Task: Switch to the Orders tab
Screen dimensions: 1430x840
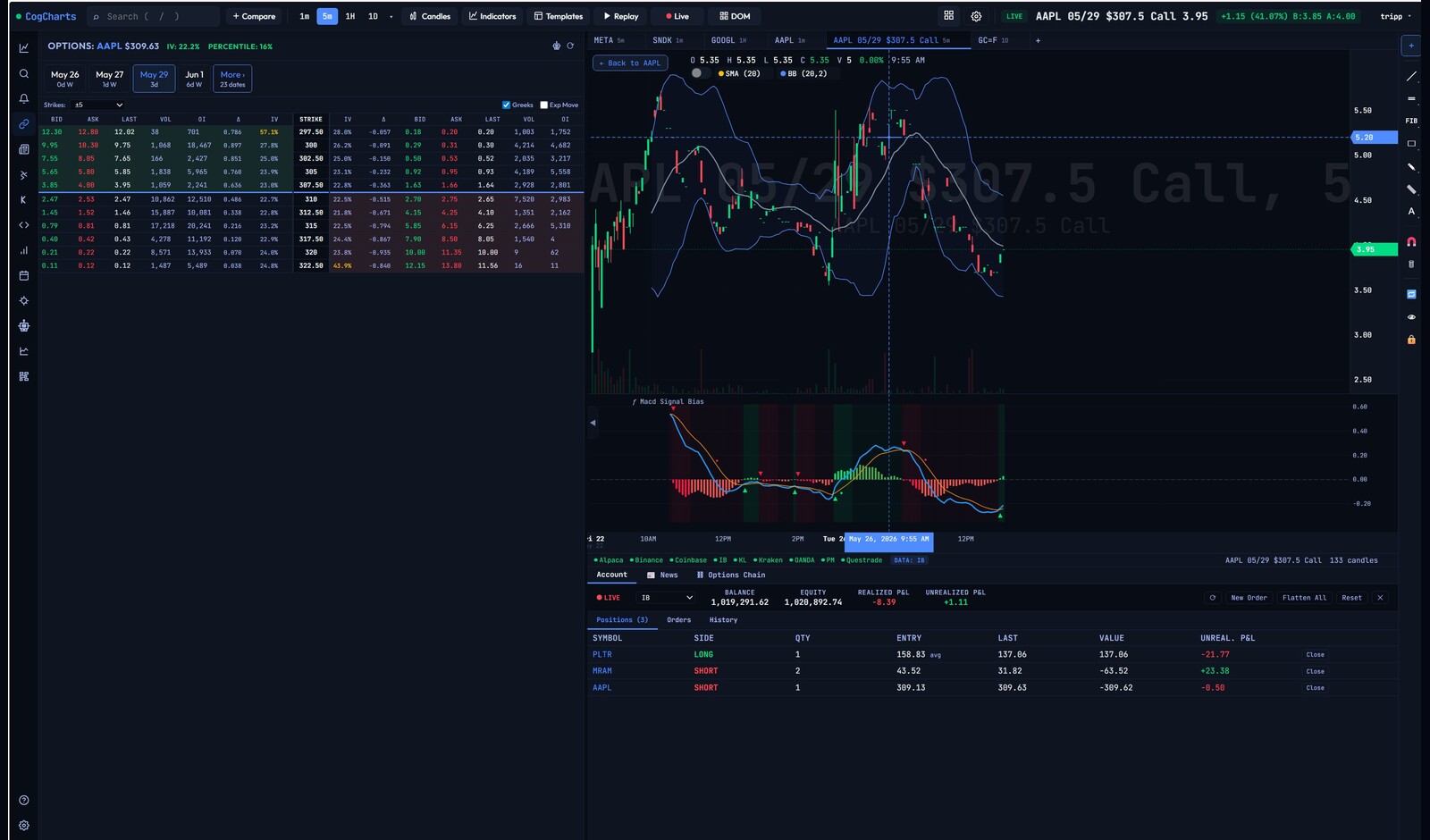Action: [678, 620]
